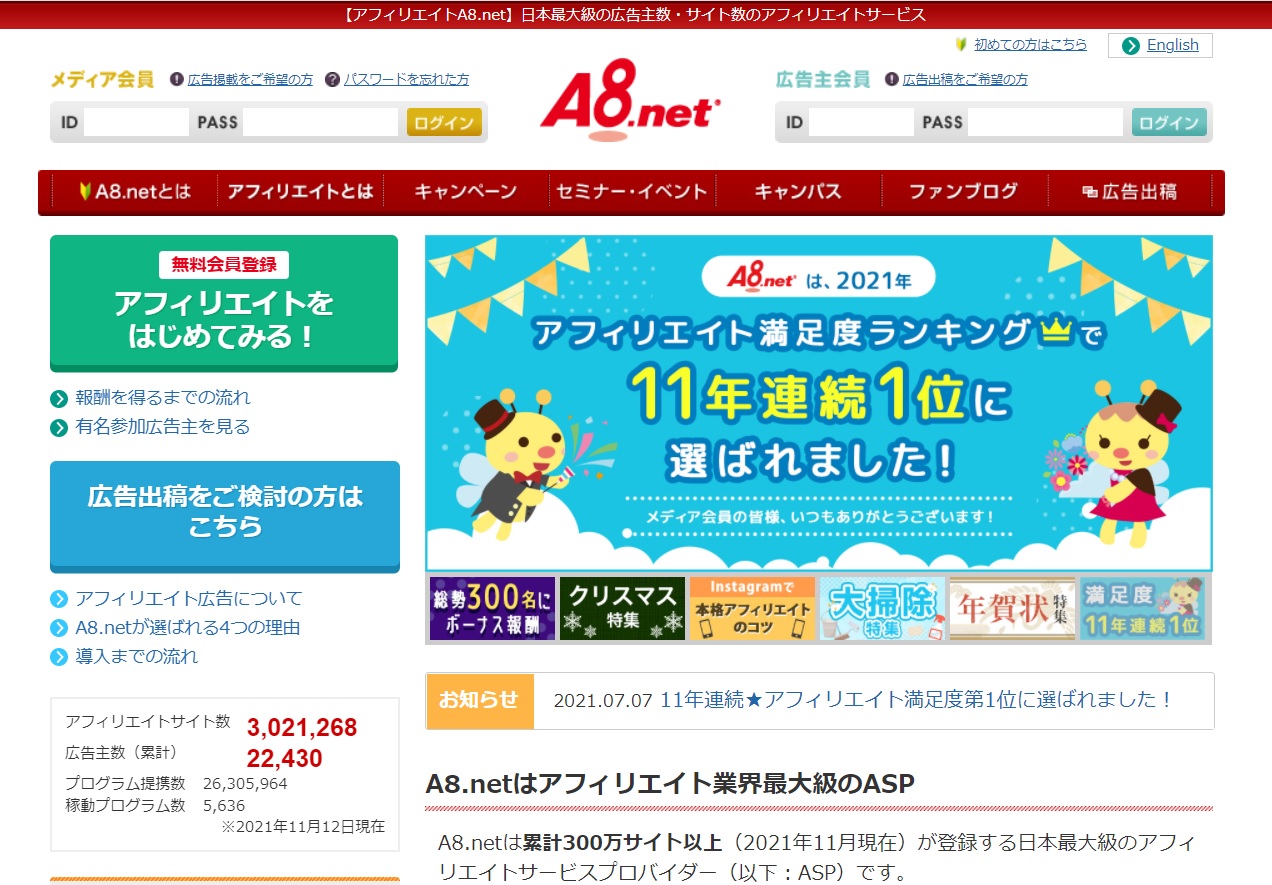Viewport: 1272px width, 885px height.
Task: Click the beginner leaf icon beside 初めての方はこちら
Action: click(x=961, y=44)
